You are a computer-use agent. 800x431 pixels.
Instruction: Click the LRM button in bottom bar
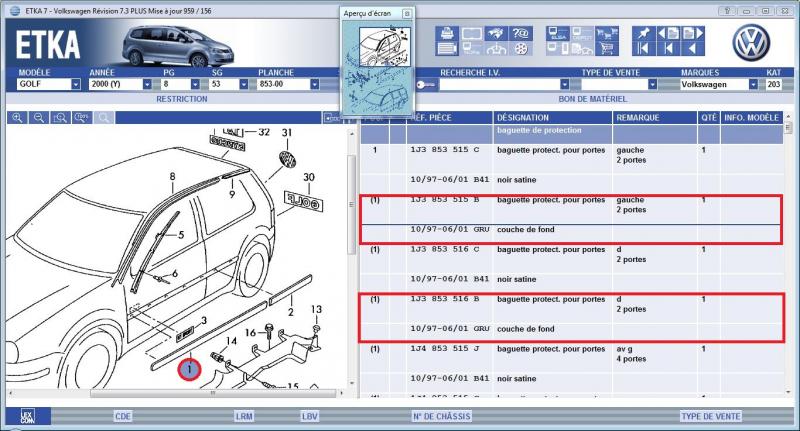[244, 416]
